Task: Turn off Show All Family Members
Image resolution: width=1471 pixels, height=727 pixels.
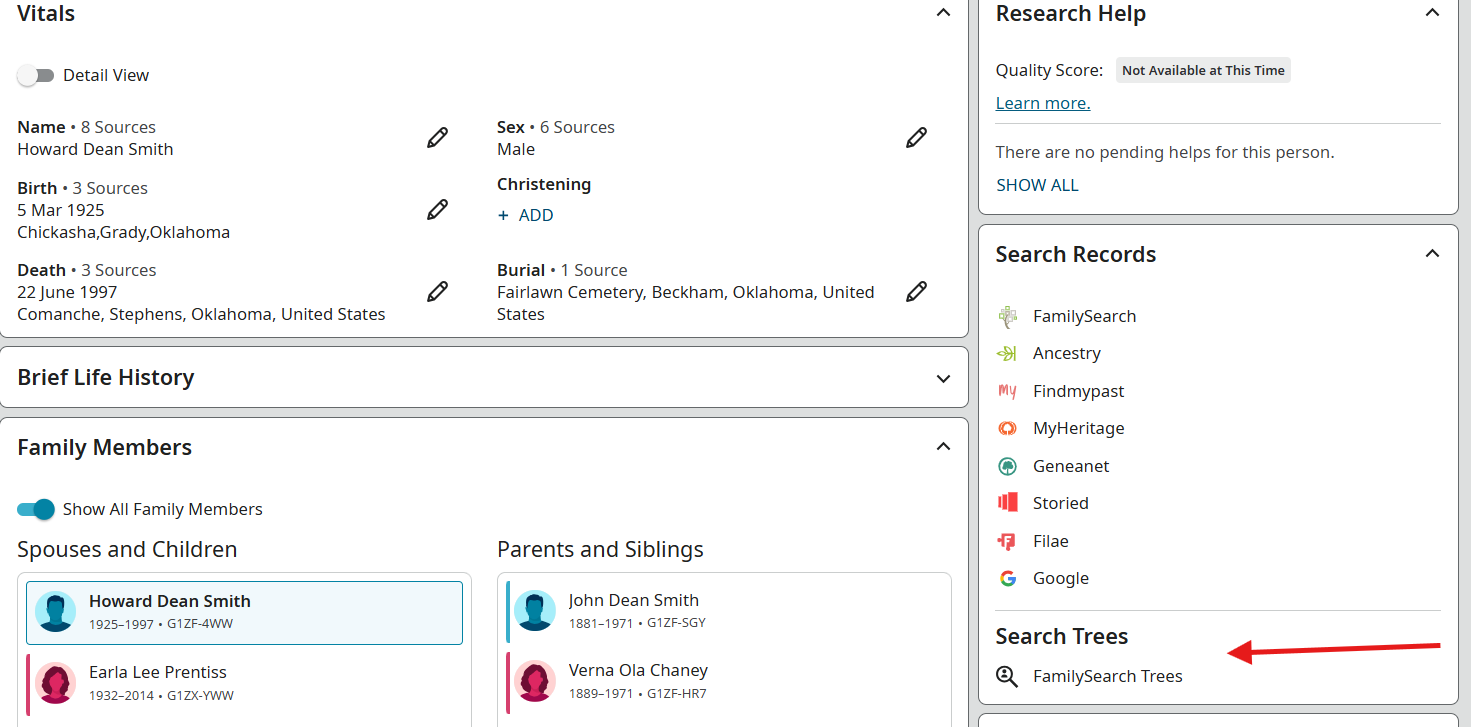Action: coord(36,509)
